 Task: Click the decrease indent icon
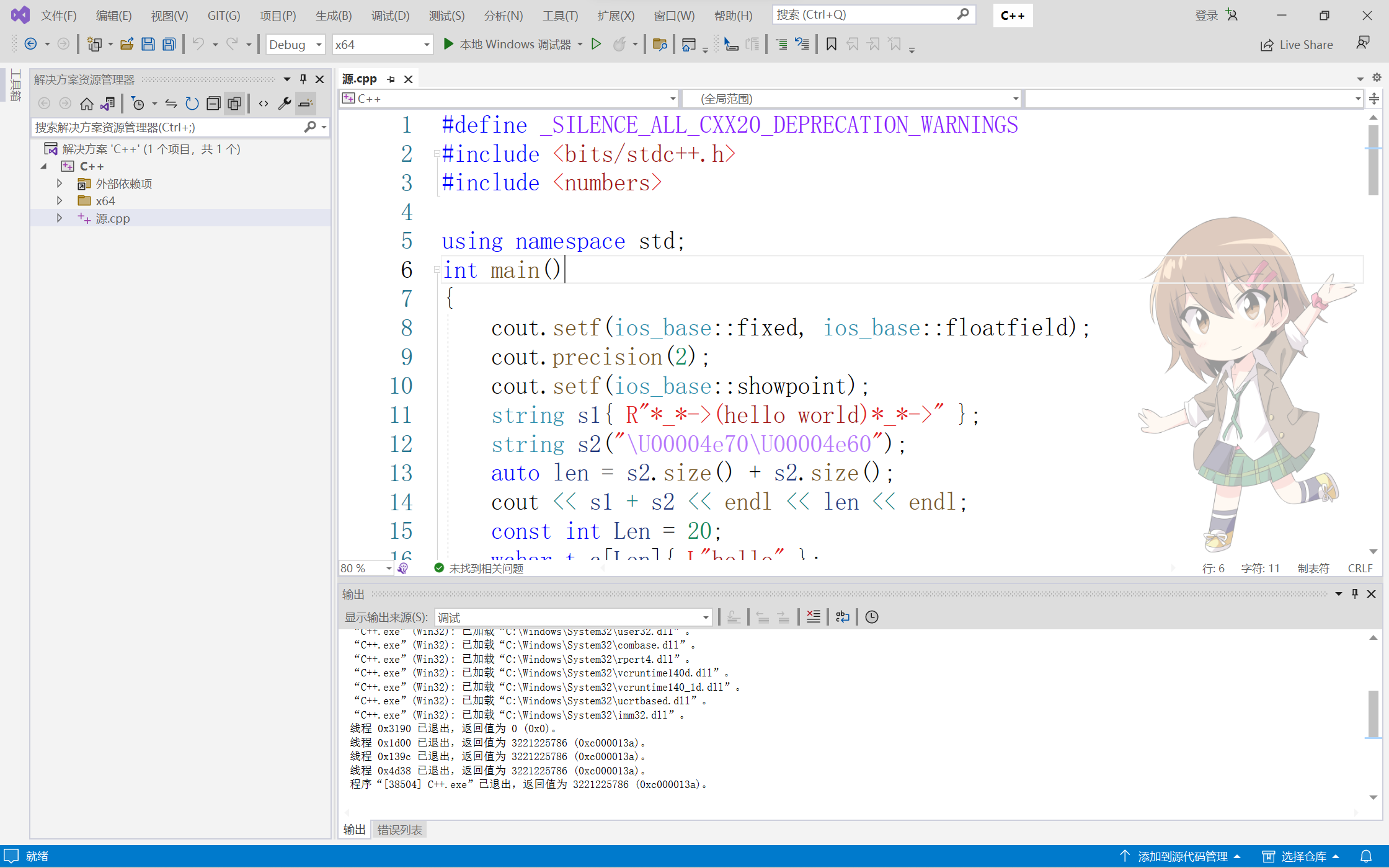781,44
